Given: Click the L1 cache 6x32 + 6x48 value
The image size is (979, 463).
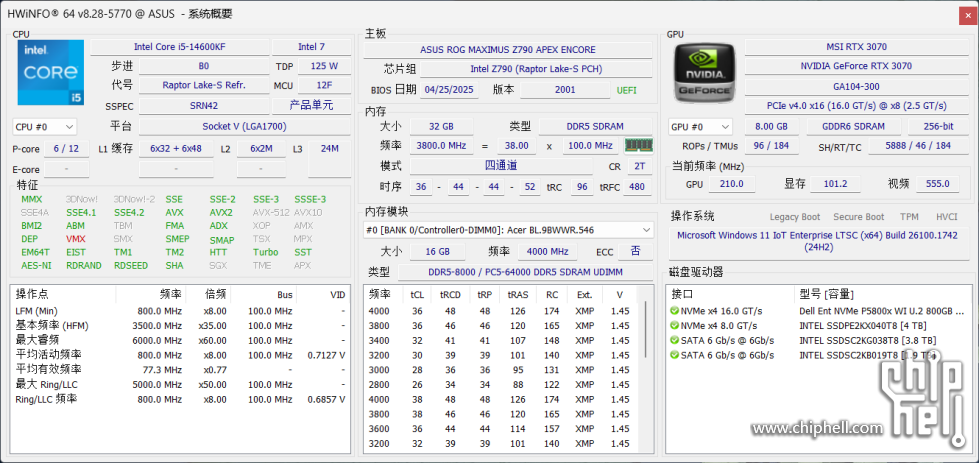Looking at the screenshot, I should pyautogui.click(x=176, y=149).
